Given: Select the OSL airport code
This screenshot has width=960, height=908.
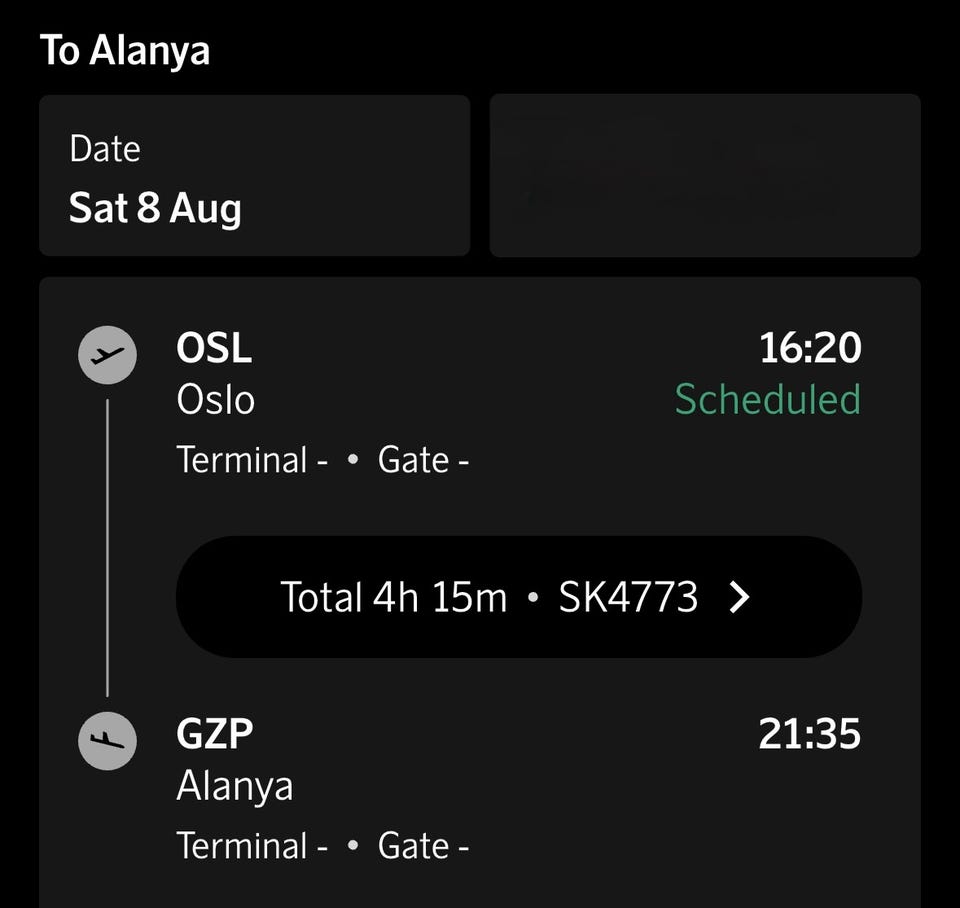Looking at the screenshot, I should 214,348.
